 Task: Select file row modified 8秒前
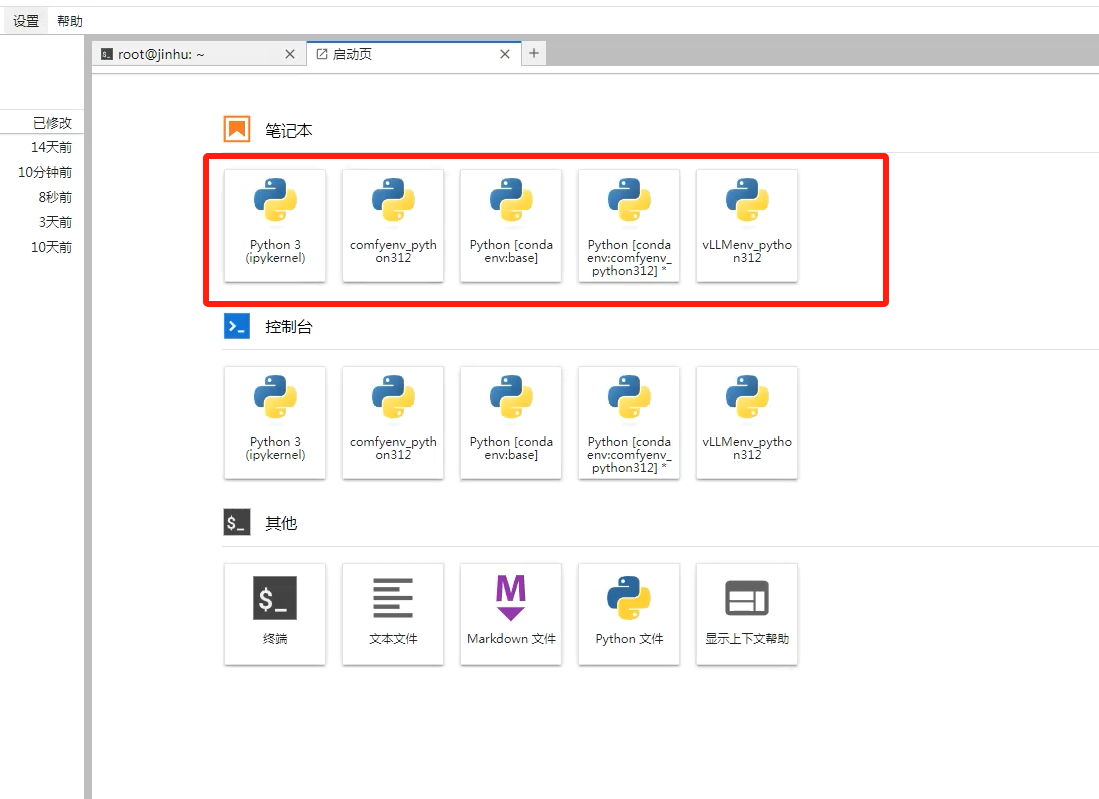[42, 197]
